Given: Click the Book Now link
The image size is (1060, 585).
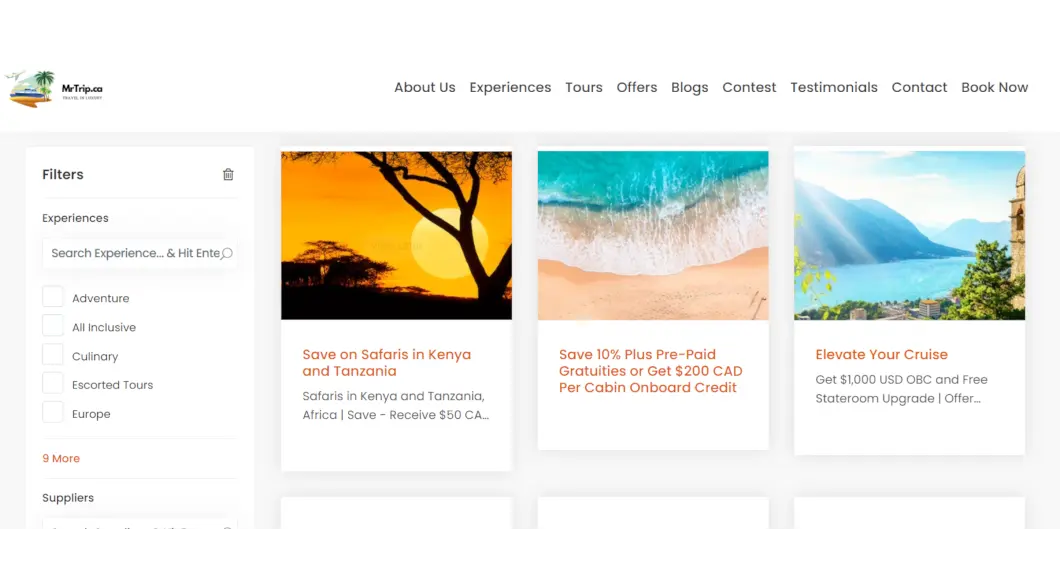Looking at the screenshot, I should (x=994, y=87).
